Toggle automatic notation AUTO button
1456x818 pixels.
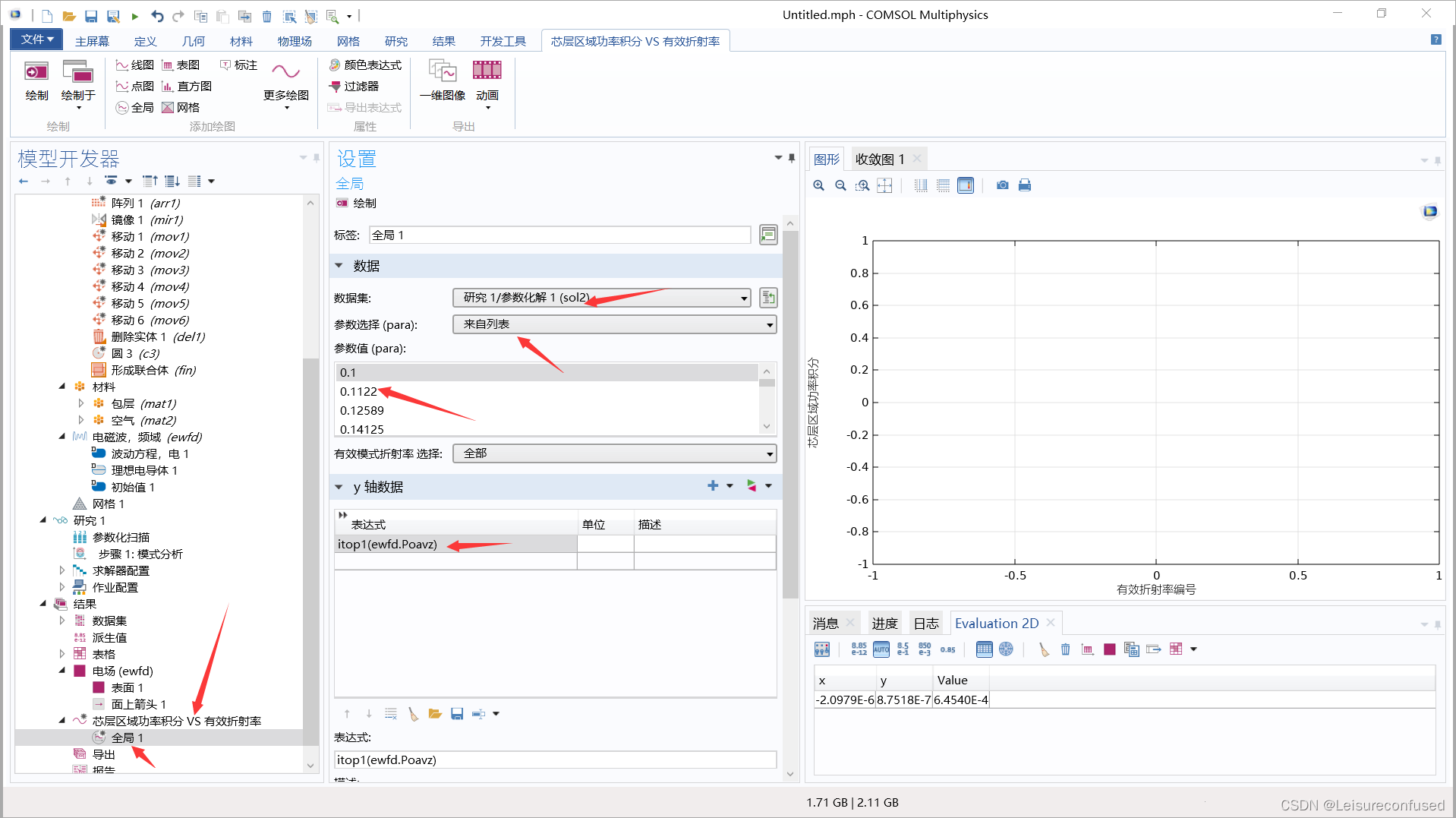coord(881,649)
